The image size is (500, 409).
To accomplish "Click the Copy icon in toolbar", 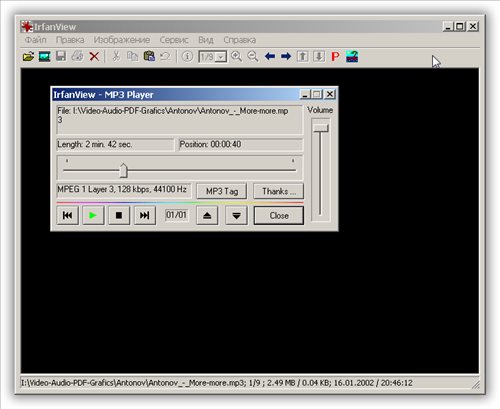I will pyautogui.click(x=132, y=56).
